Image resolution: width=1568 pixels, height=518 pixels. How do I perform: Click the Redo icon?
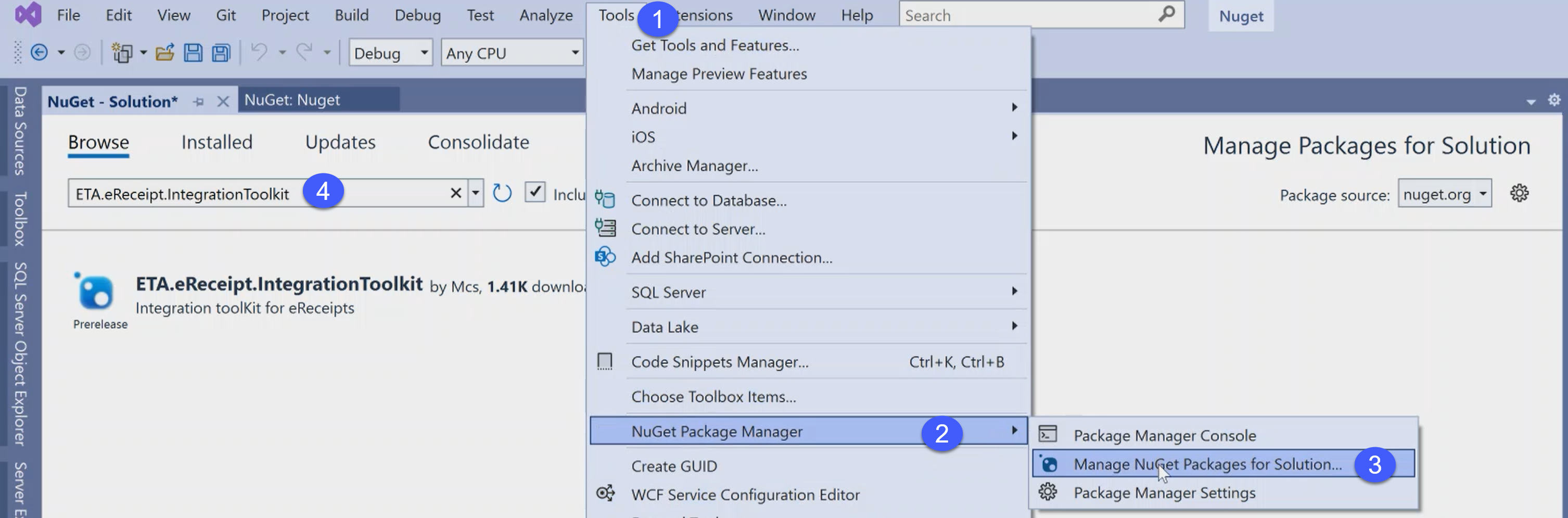coord(305,53)
